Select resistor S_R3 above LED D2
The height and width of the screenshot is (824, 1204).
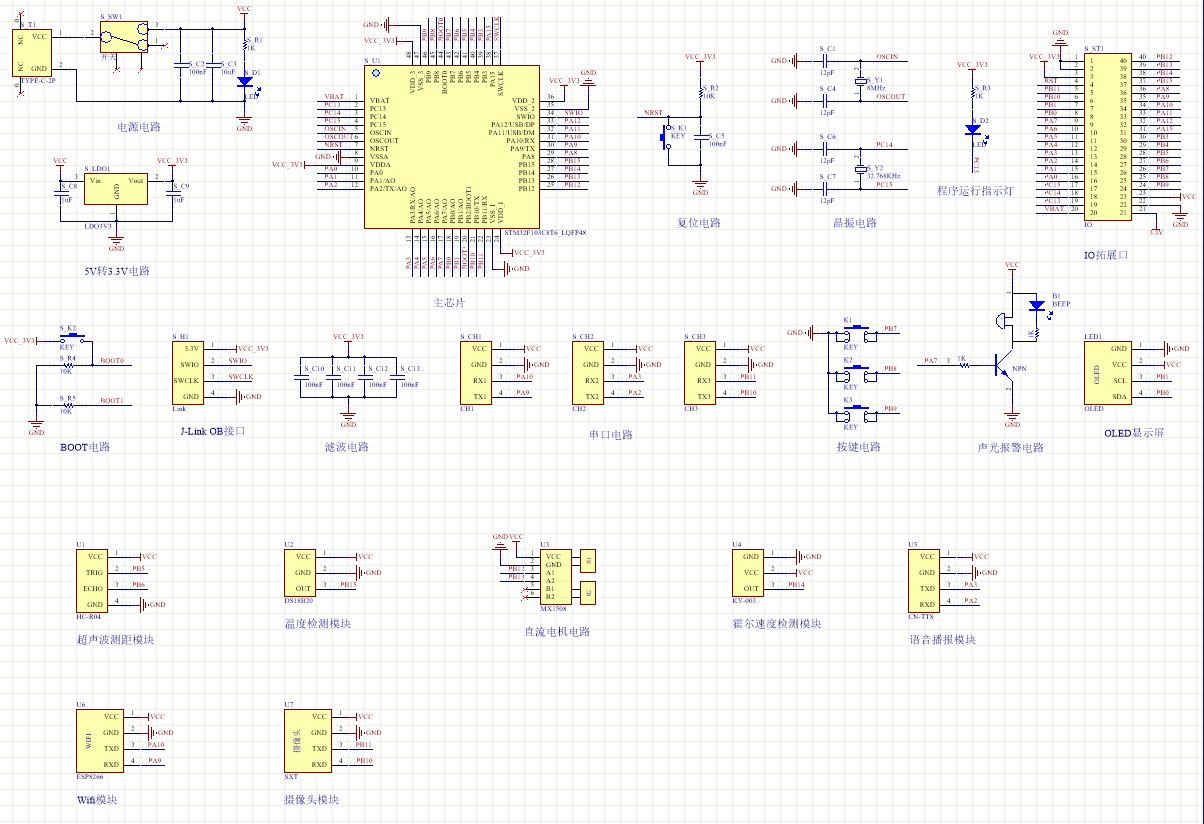point(973,93)
